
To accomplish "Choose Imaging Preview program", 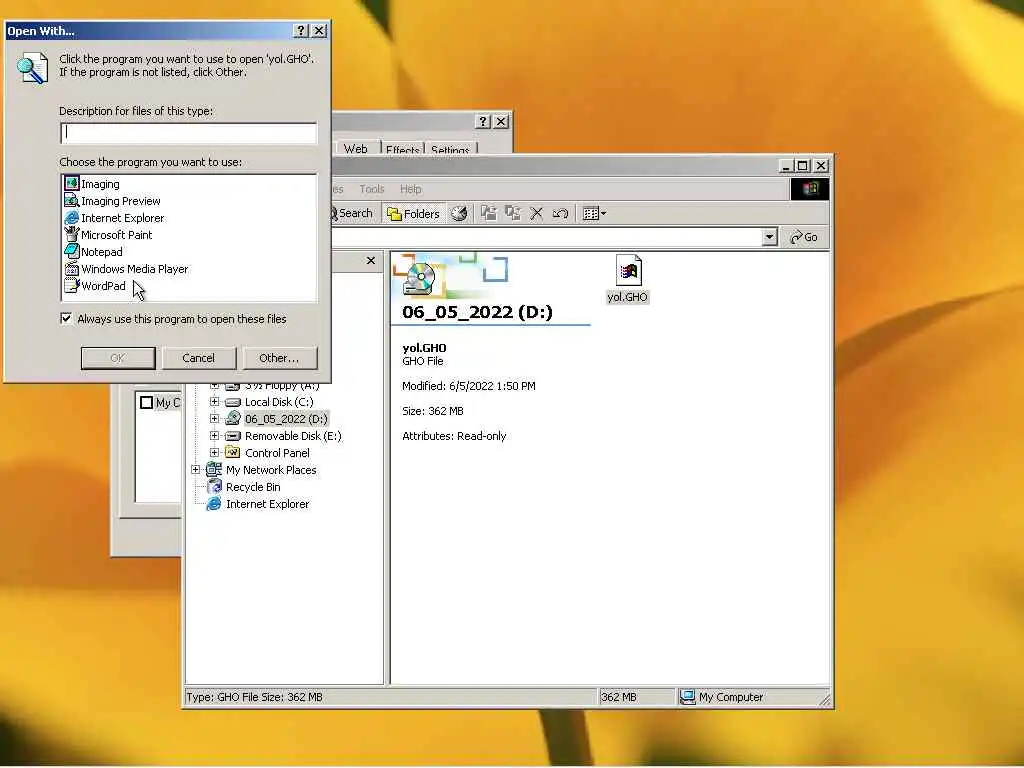I will pos(112,201).
